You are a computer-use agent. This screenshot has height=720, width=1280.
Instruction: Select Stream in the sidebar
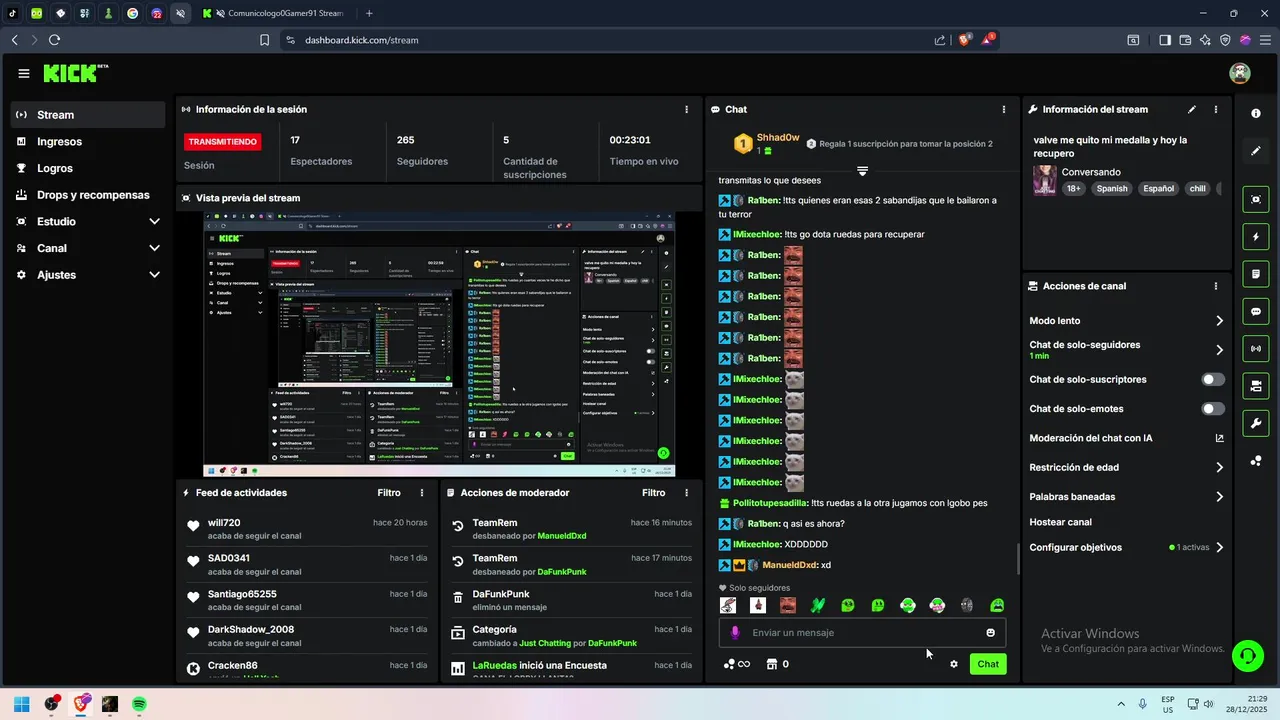click(x=88, y=115)
